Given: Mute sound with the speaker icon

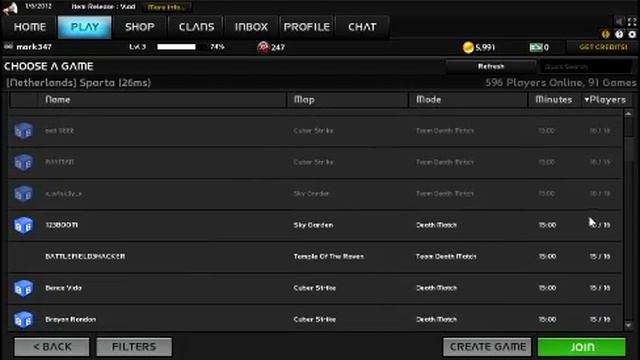Looking at the screenshot, I should point(620,21).
